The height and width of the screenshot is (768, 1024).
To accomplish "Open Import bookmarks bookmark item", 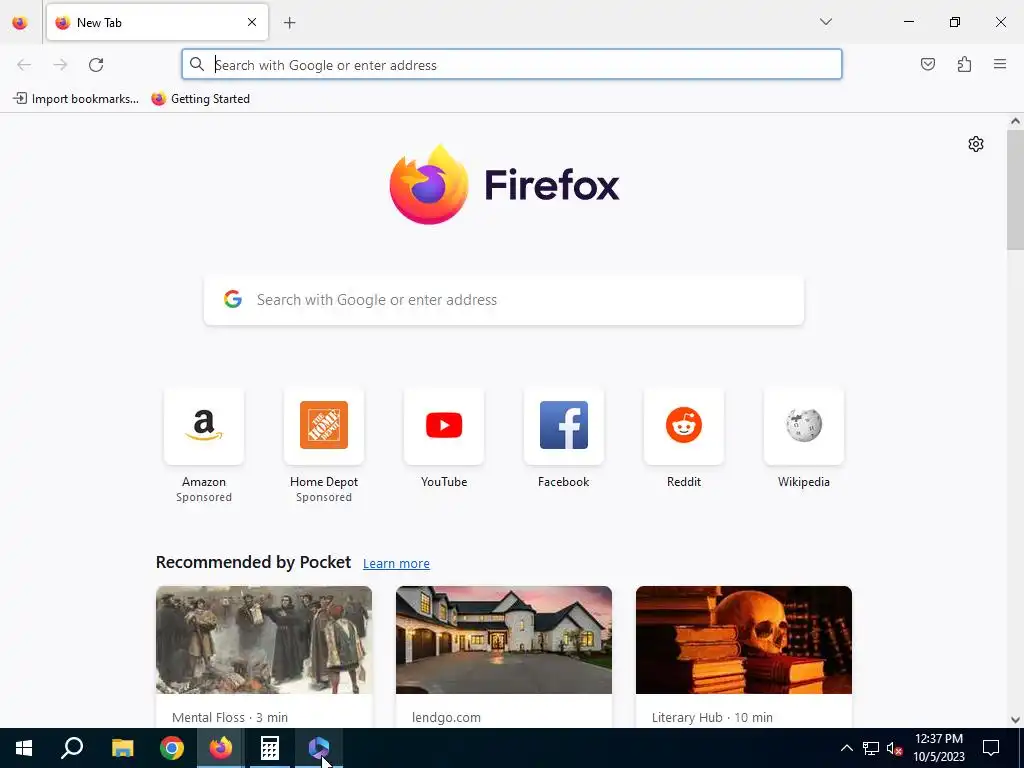I will coord(76,99).
